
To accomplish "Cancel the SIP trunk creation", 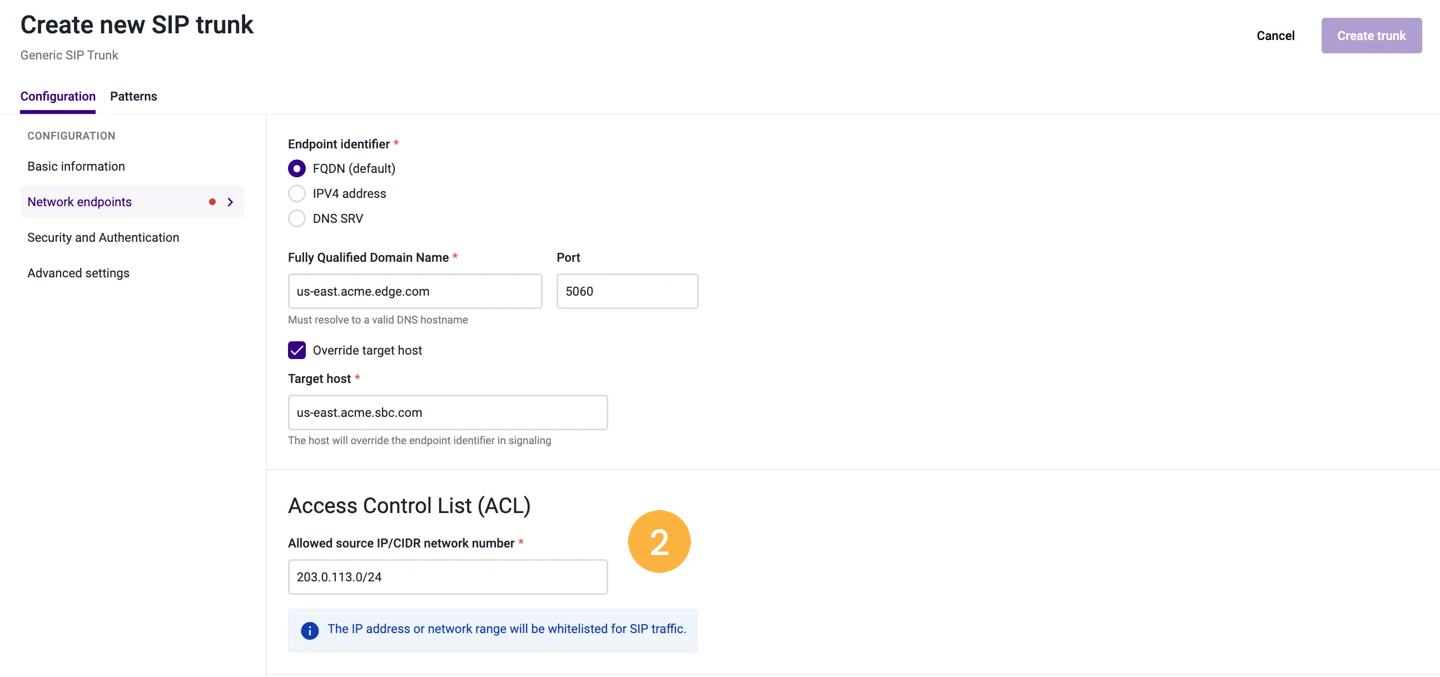I will 1275,35.
